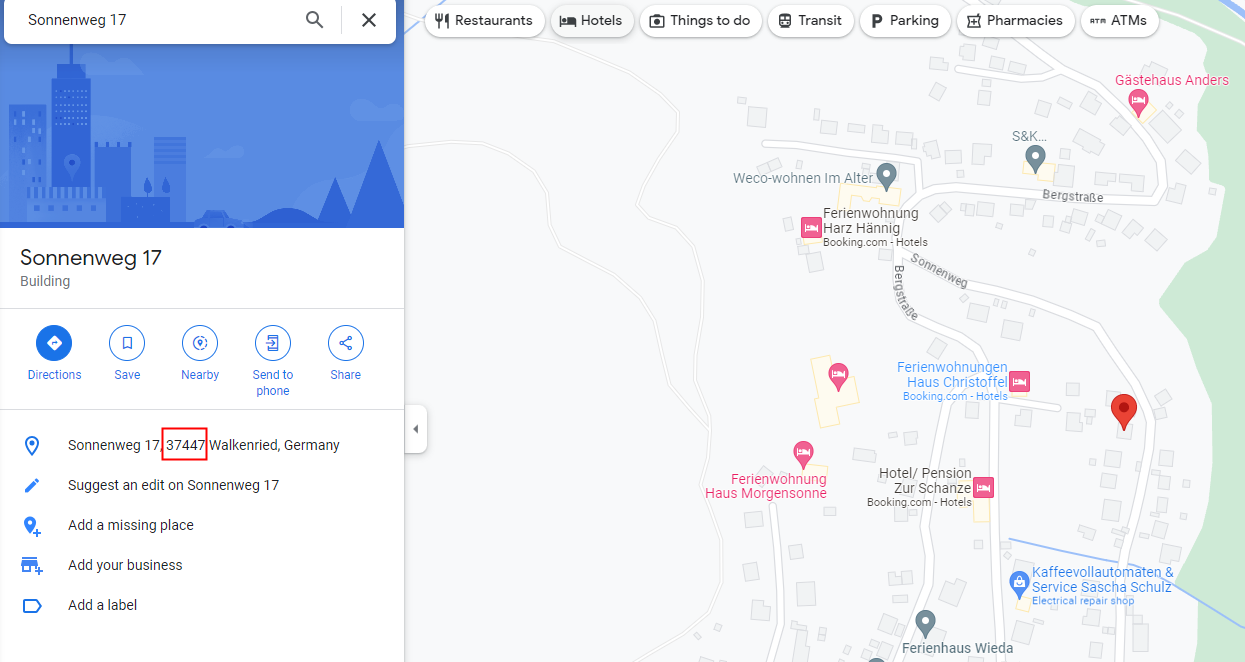Collapse the side panel arrow
This screenshot has height=662, width=1245.
click(416, 429)
